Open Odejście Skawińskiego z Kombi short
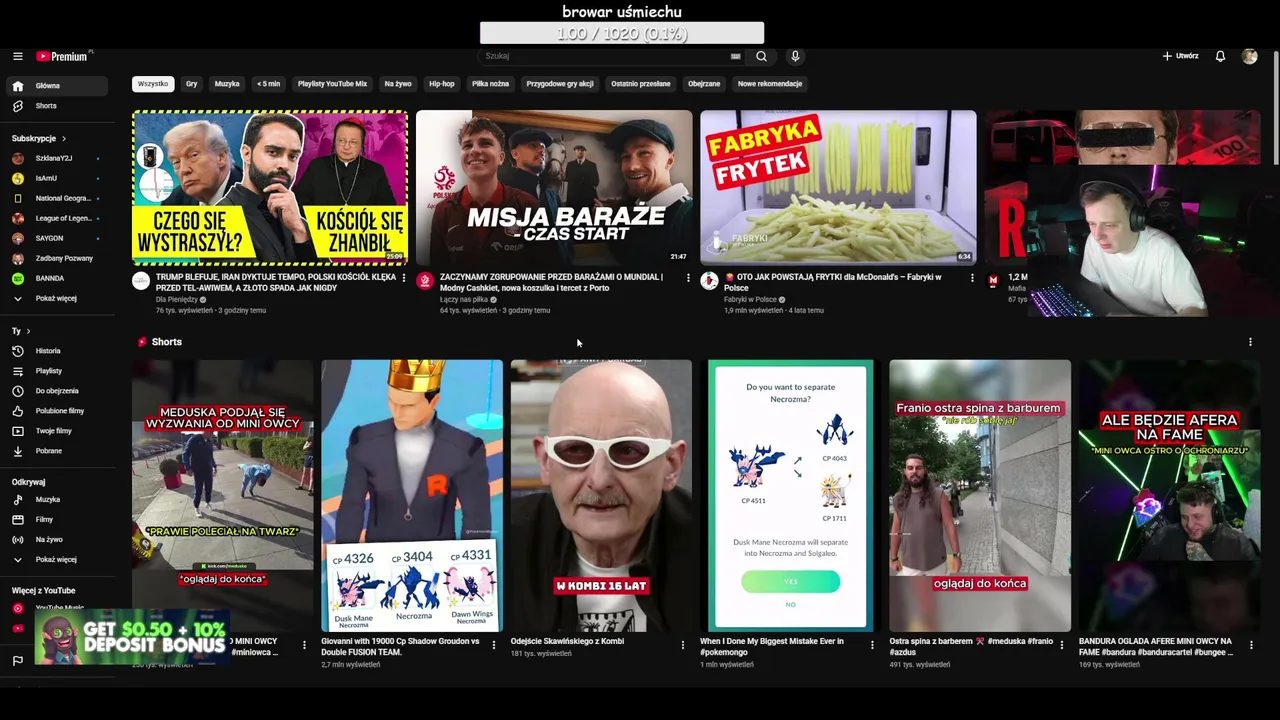The height and width of the screenshot is (720, 1280). pyautogui.click(x=601, y=496)
